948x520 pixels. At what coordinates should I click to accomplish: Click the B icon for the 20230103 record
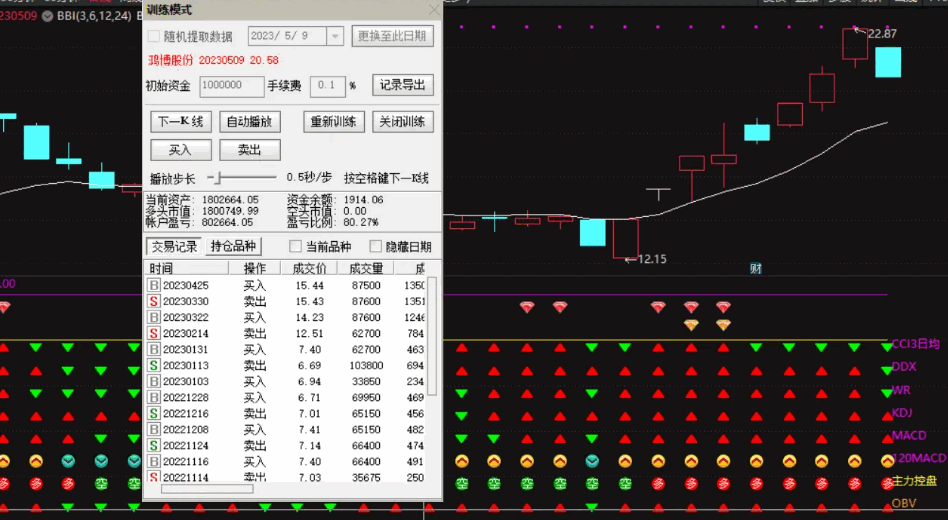coord(154,382)
